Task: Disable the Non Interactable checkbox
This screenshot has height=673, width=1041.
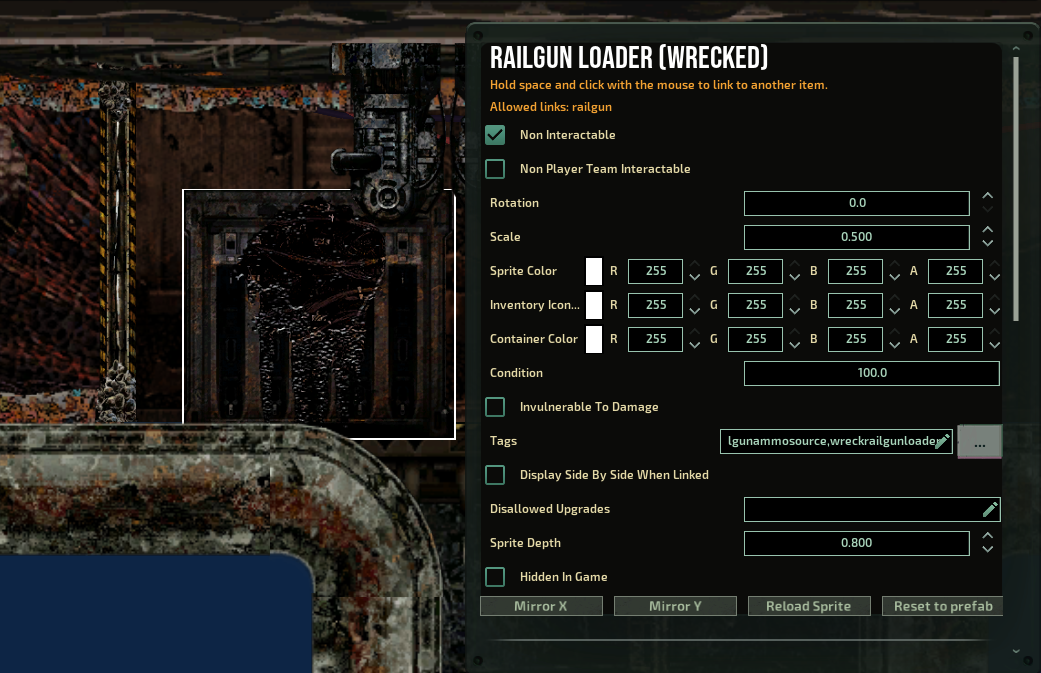Action: coord(495,134)
